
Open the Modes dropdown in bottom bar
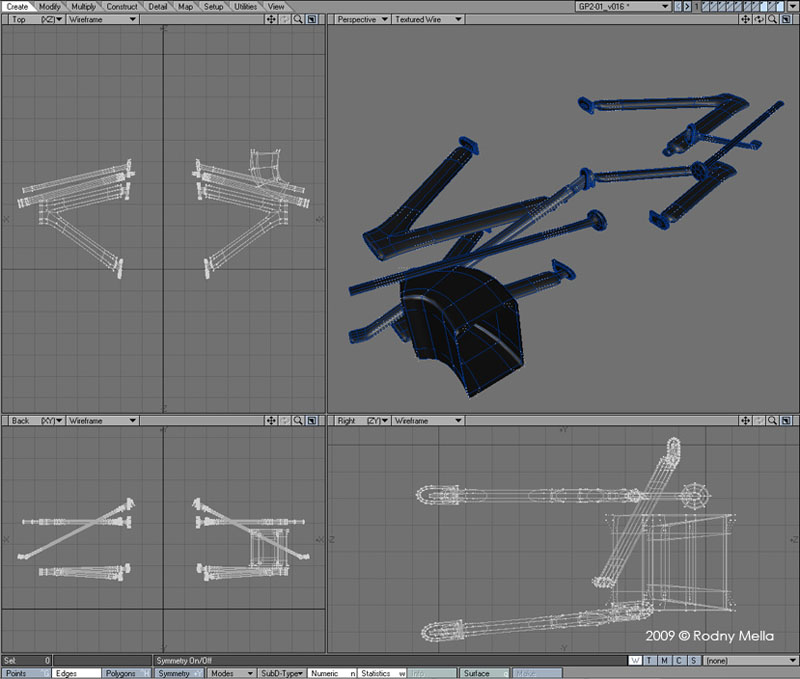pyautogui.click(x=228, y=674)
